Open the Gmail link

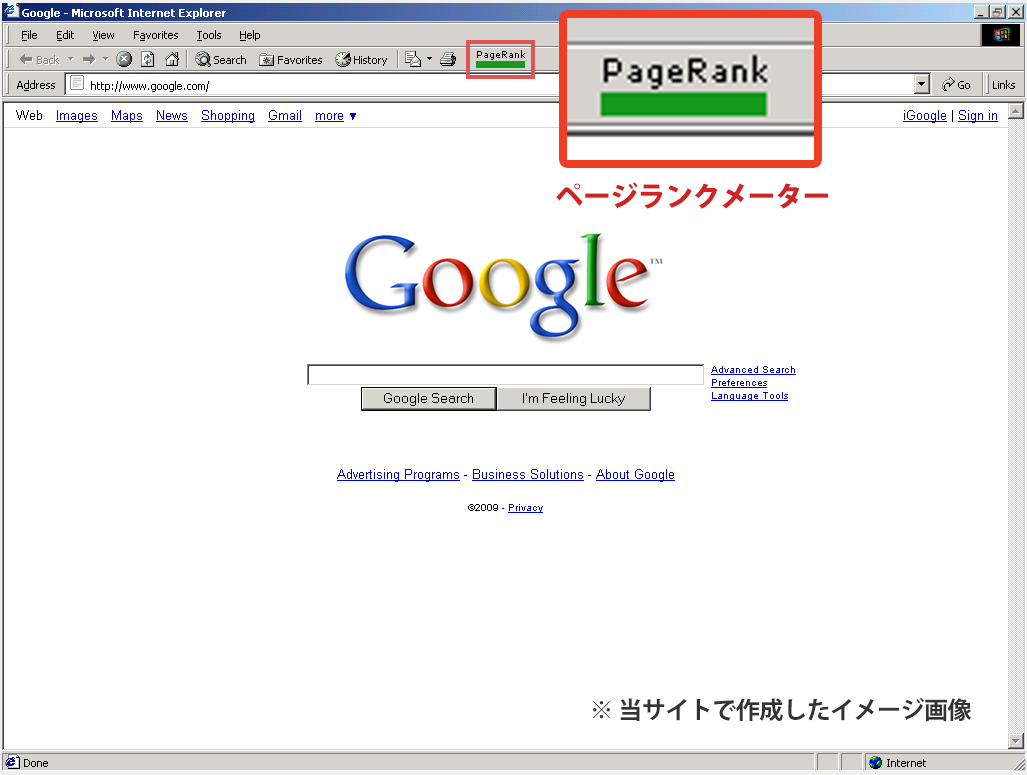(x=285, y=116)
